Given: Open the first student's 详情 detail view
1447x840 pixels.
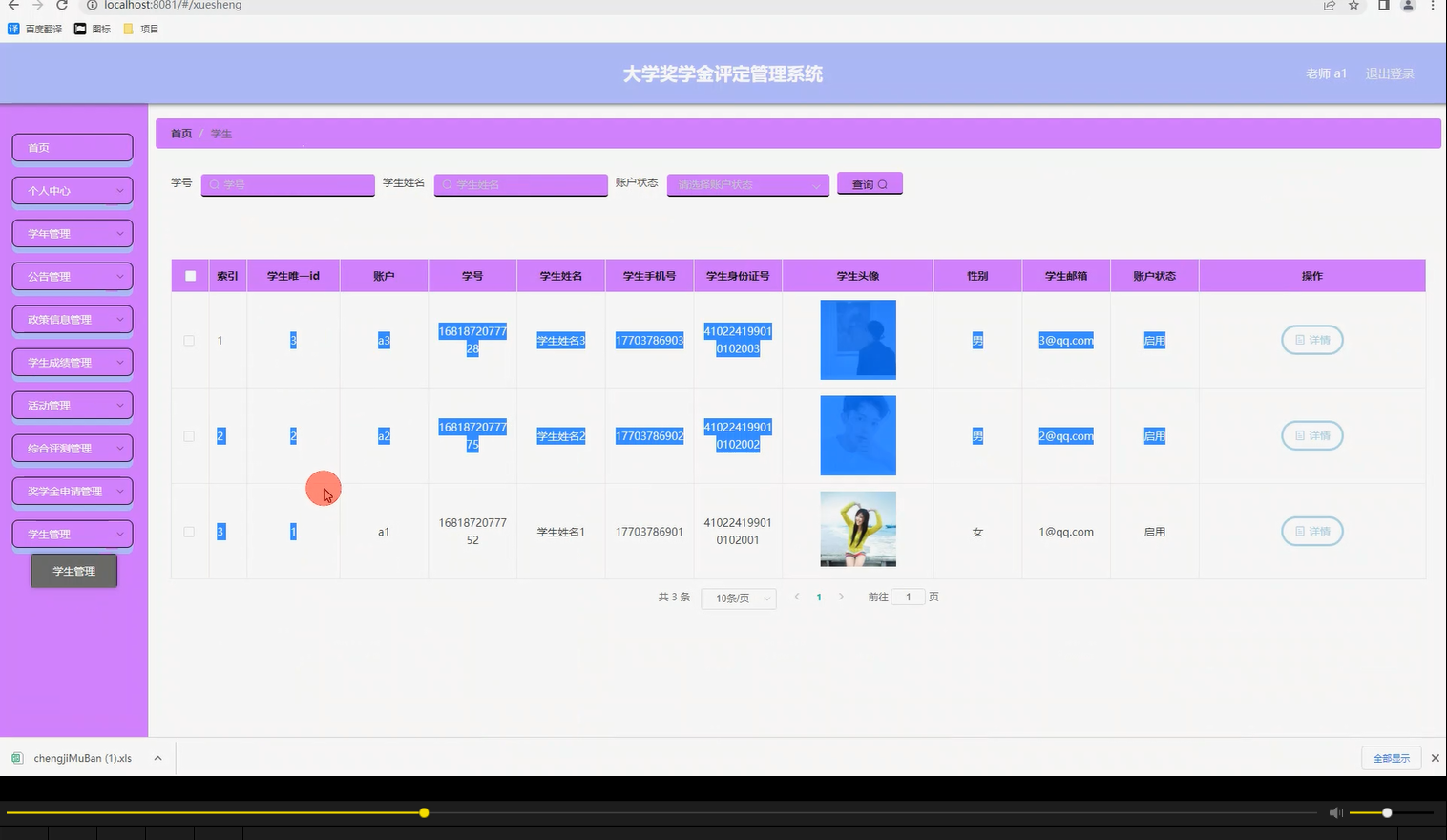Looking at the screenshot, I should [x=1311, y=340].
